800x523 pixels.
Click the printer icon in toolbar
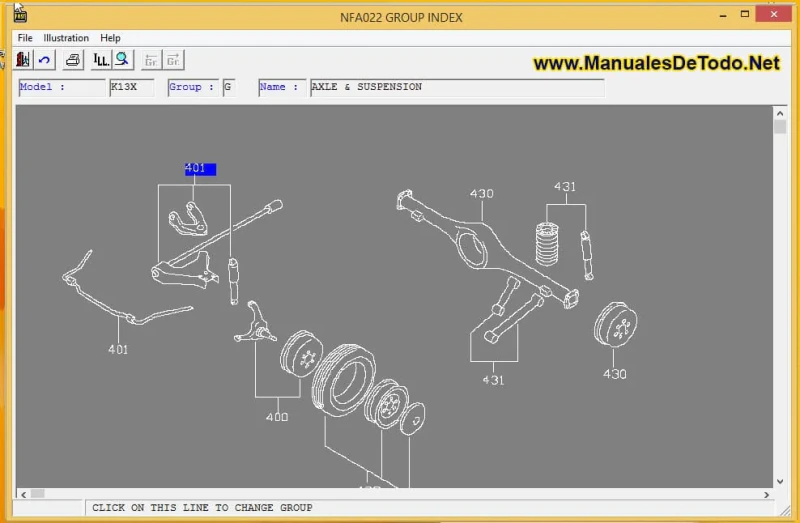(73, 60)
